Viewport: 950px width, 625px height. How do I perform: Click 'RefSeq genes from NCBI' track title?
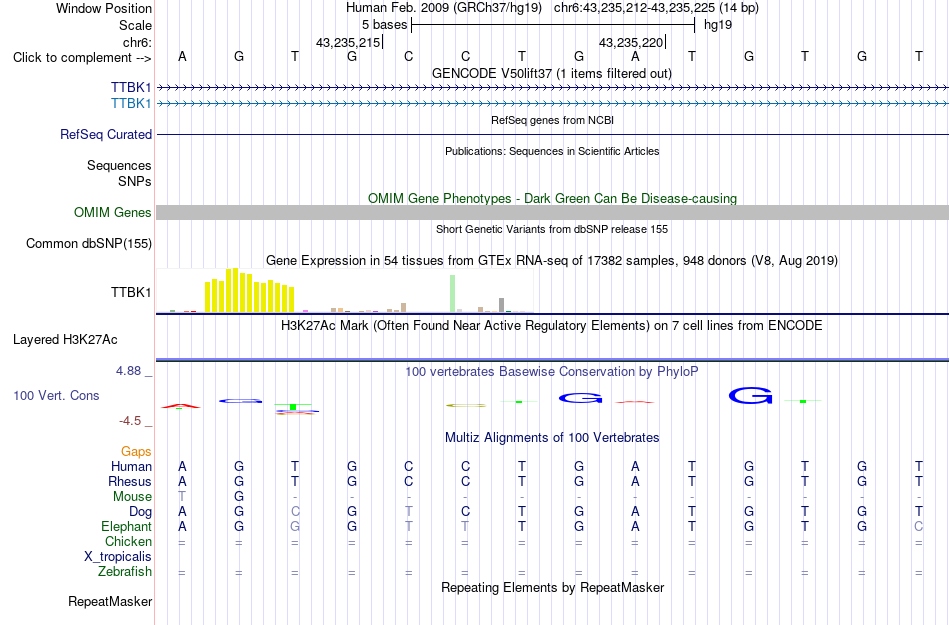552,120
